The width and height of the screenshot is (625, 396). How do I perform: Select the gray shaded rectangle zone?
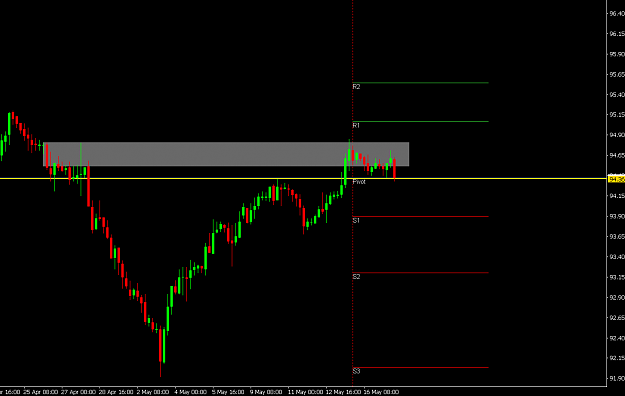click(x=226, y=154)
